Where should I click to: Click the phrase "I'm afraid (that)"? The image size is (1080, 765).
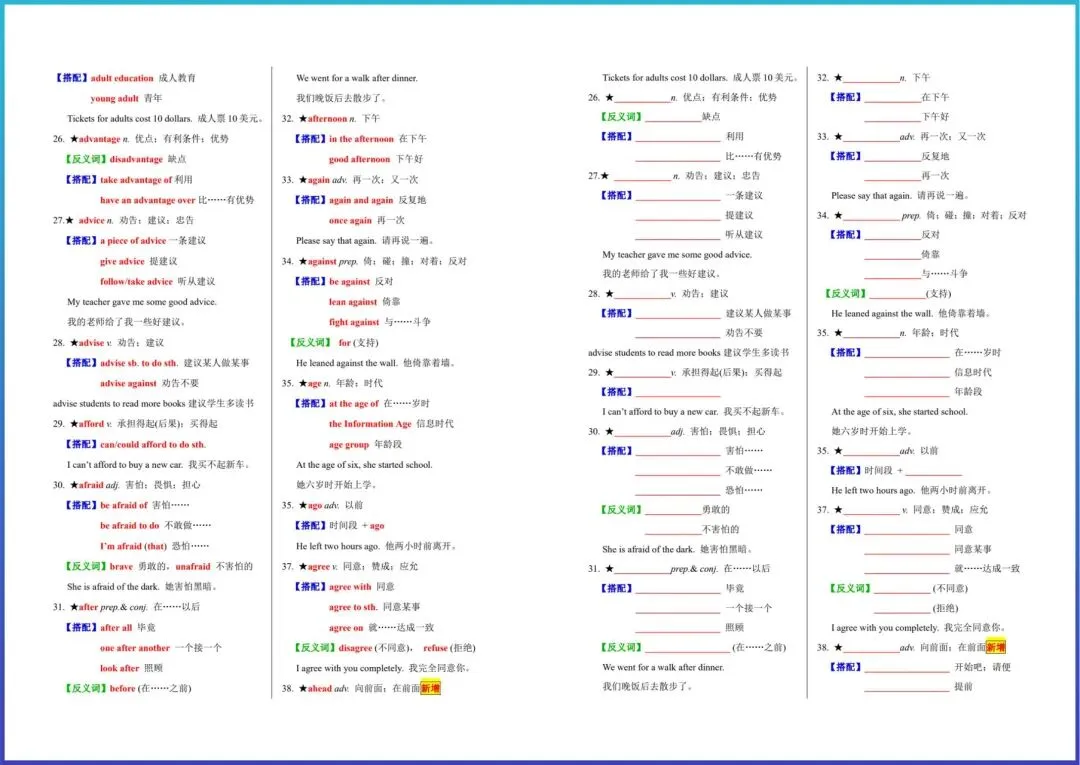pos(134,546)
